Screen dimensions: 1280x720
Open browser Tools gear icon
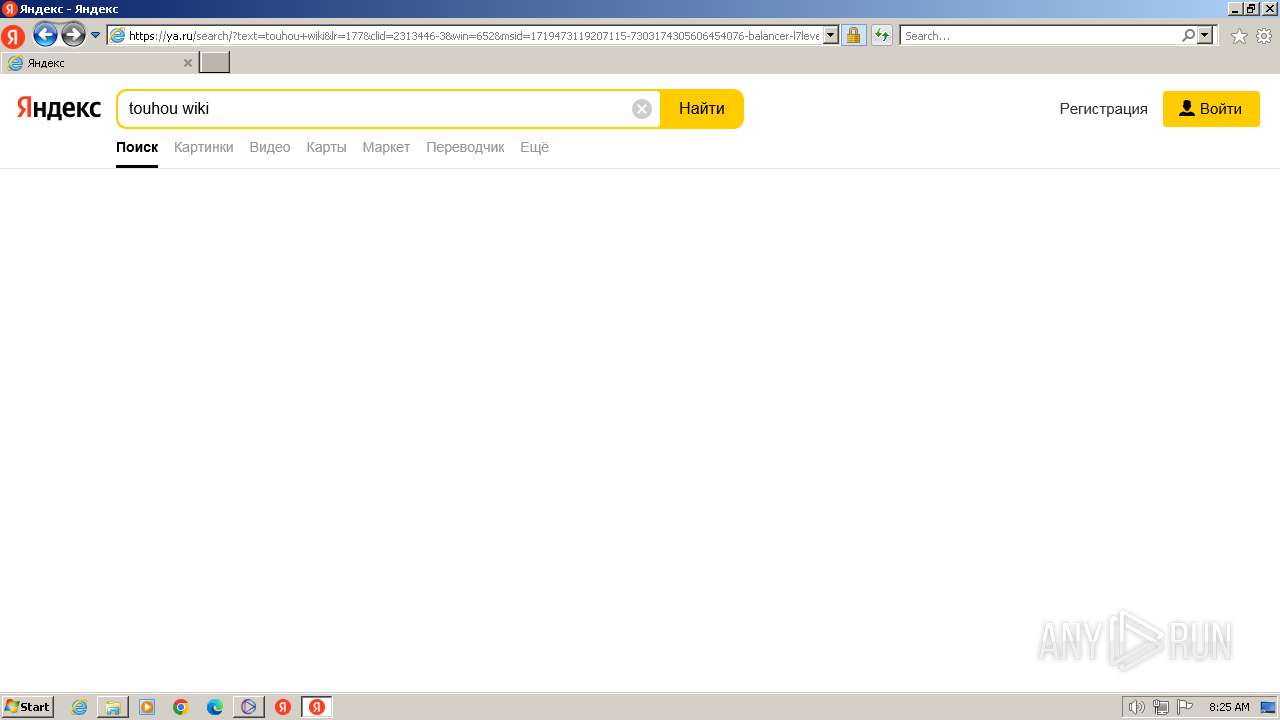pos(1264,35)
